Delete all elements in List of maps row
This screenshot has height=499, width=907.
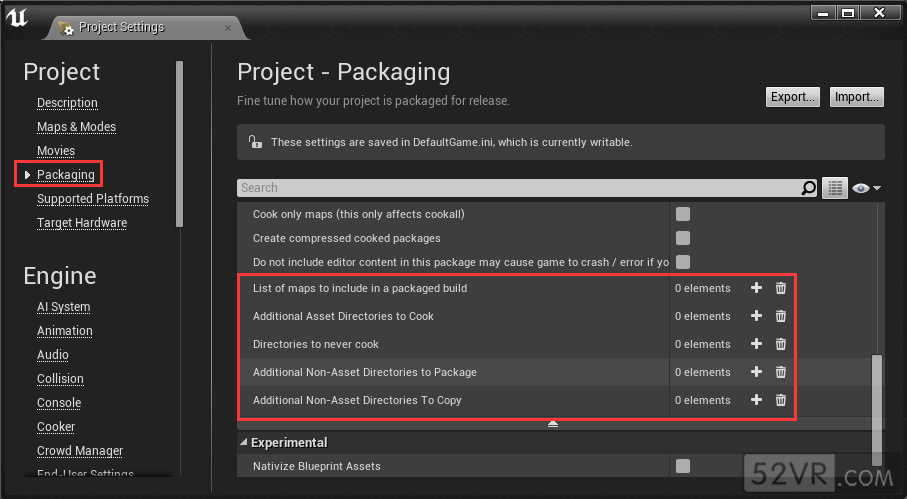click(x=781, y=288)
